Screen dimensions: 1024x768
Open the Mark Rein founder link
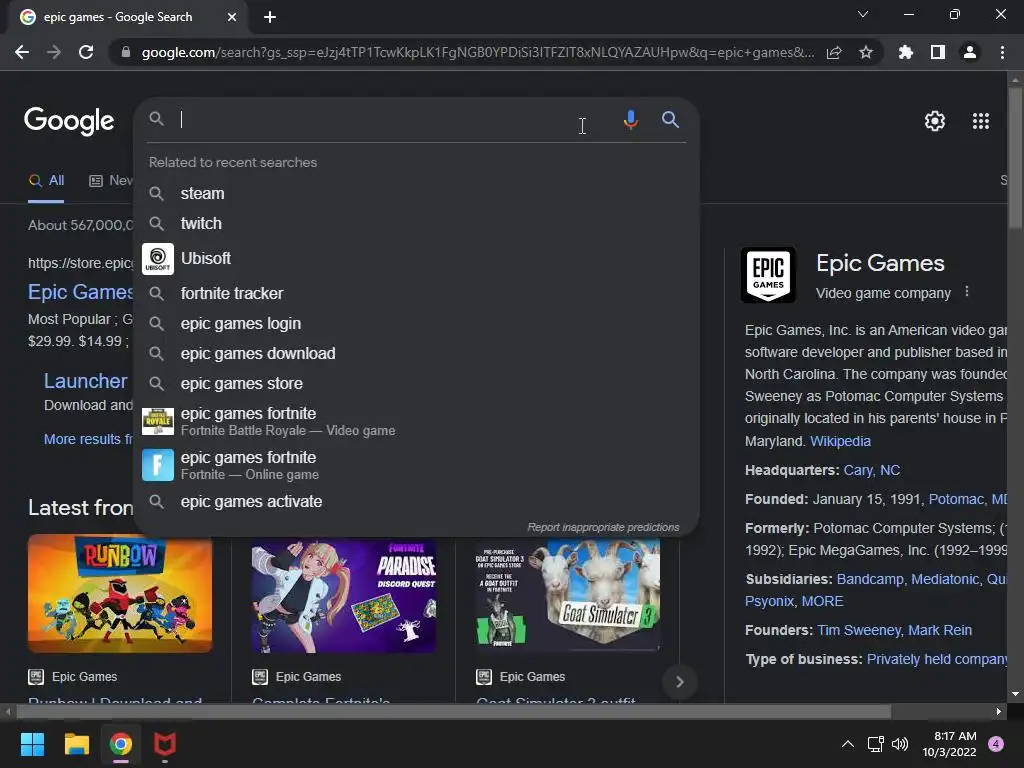[940, 630]
